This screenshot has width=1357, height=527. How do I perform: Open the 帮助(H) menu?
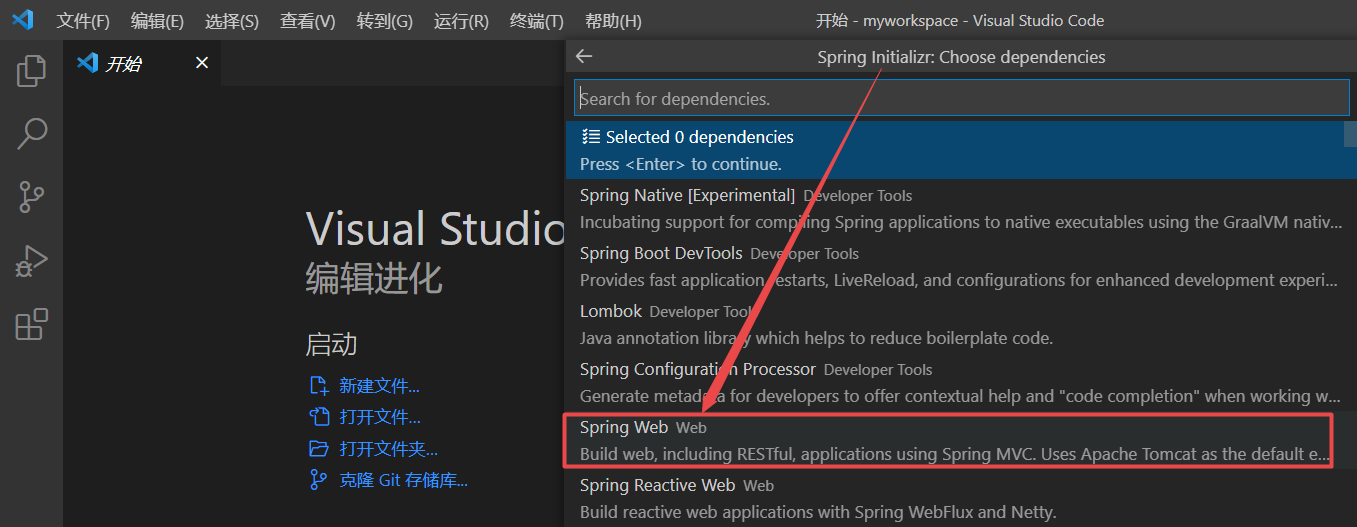click(613, 20)
